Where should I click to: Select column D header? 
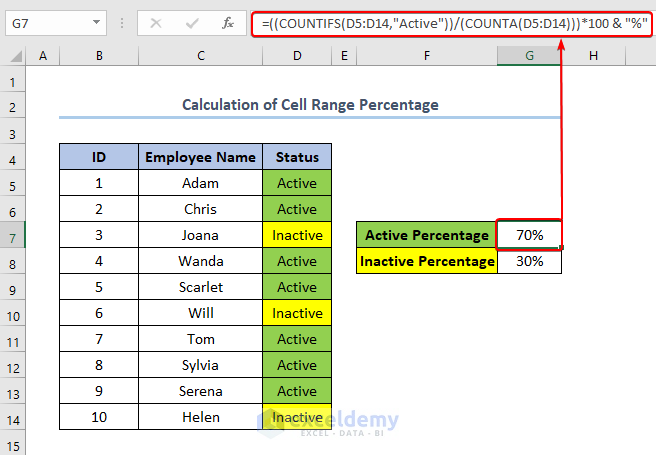click(297, 58)
